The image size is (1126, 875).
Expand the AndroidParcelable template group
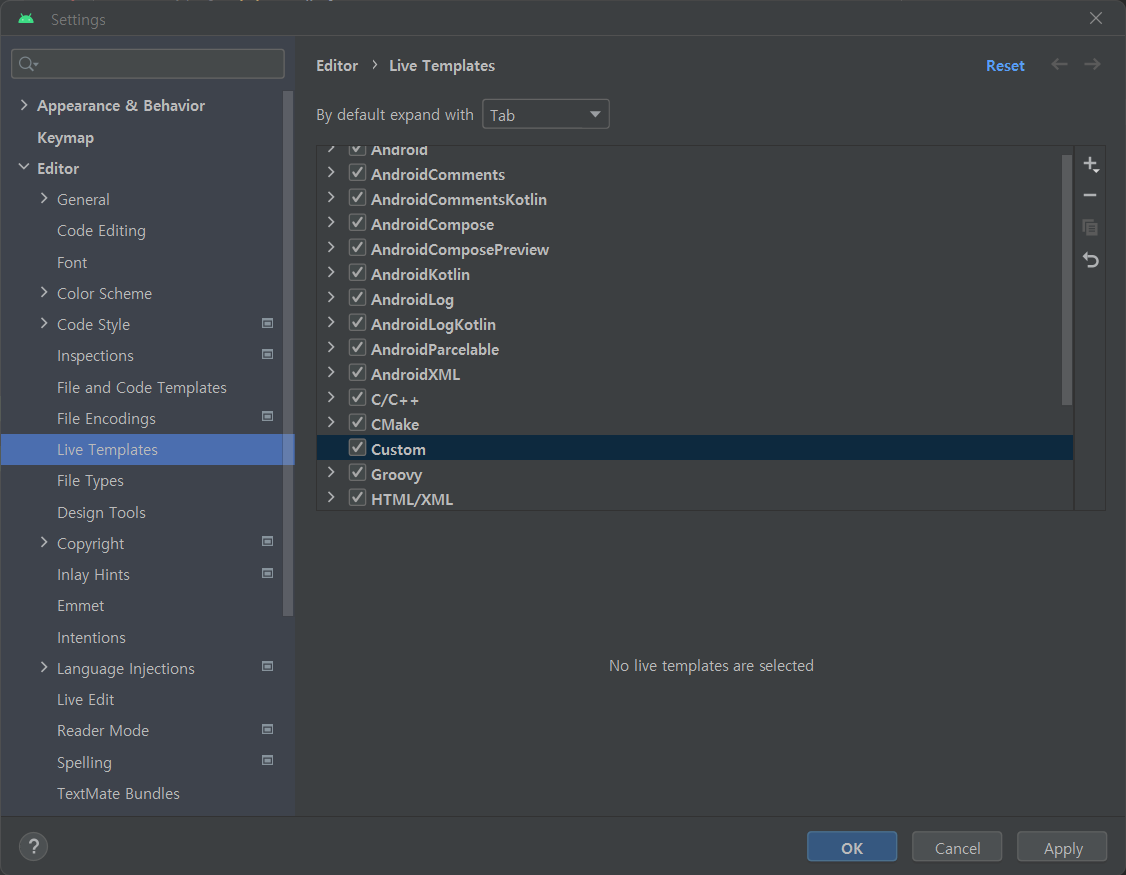pos(331,347)
